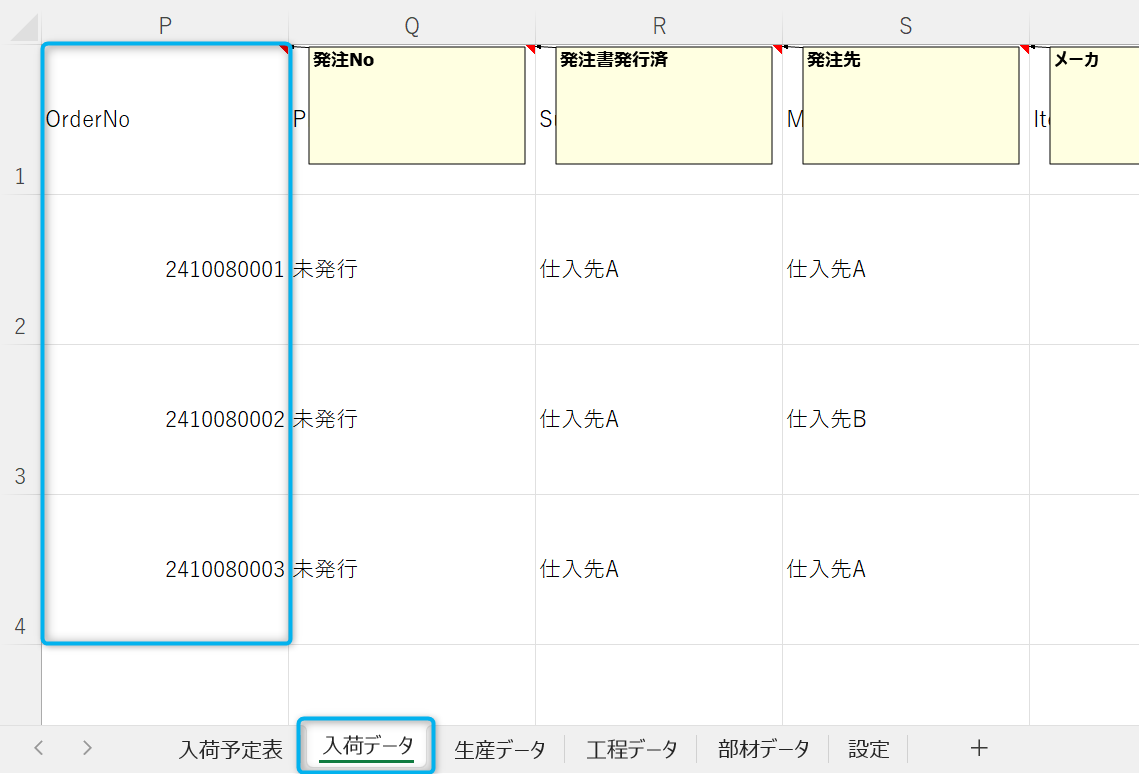Select the 仕入先B cell
The height and width of the screenshot is (774, 1139).
click(906, 419)
